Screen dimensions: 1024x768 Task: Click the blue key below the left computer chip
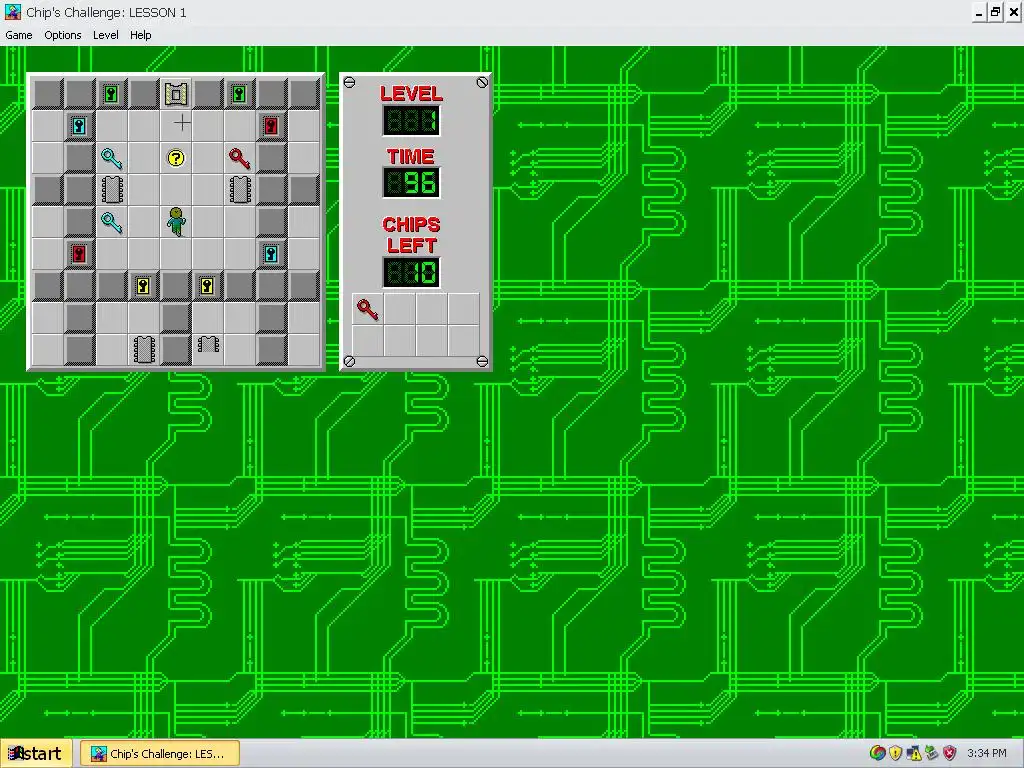[112, 221]
